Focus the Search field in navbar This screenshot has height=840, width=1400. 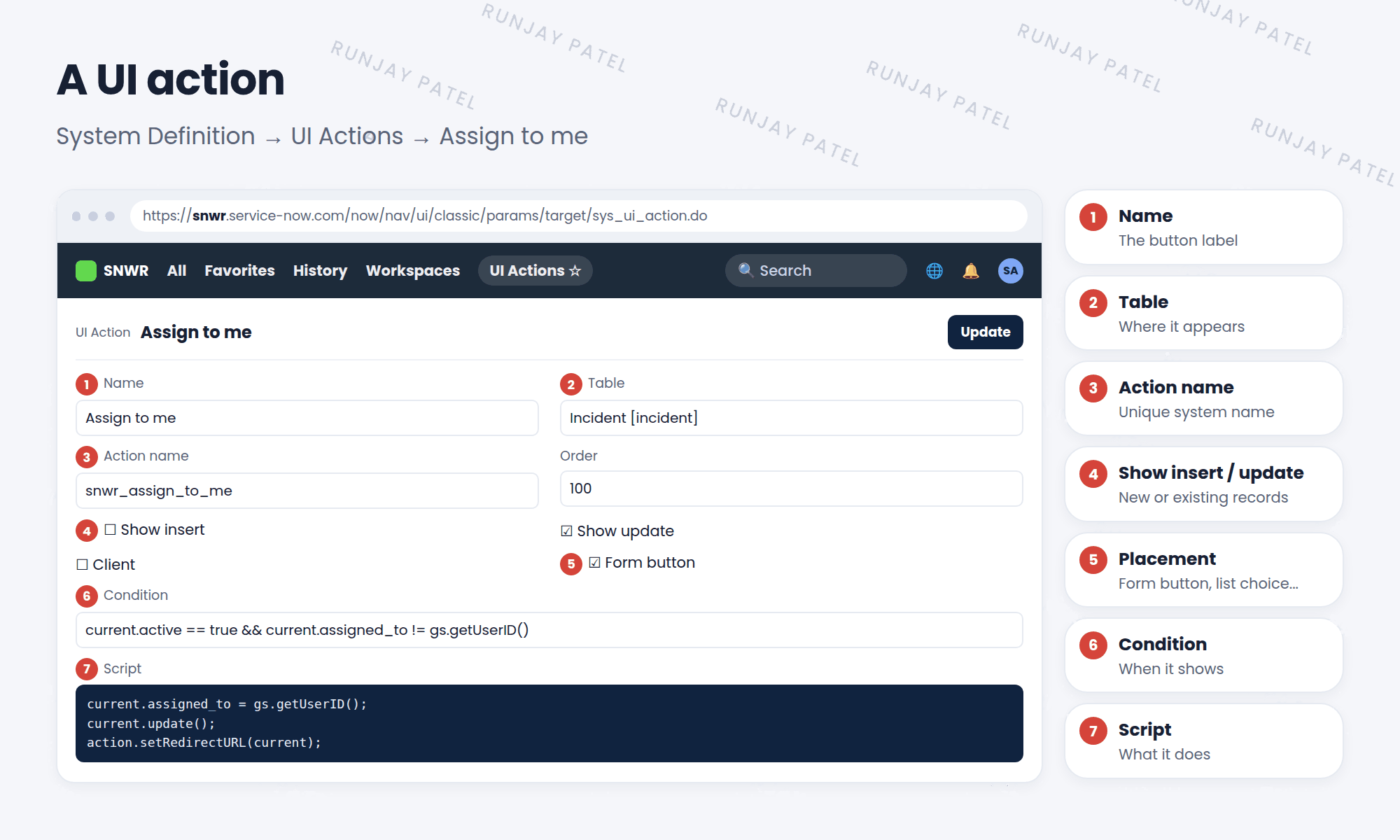click(815, 270)
